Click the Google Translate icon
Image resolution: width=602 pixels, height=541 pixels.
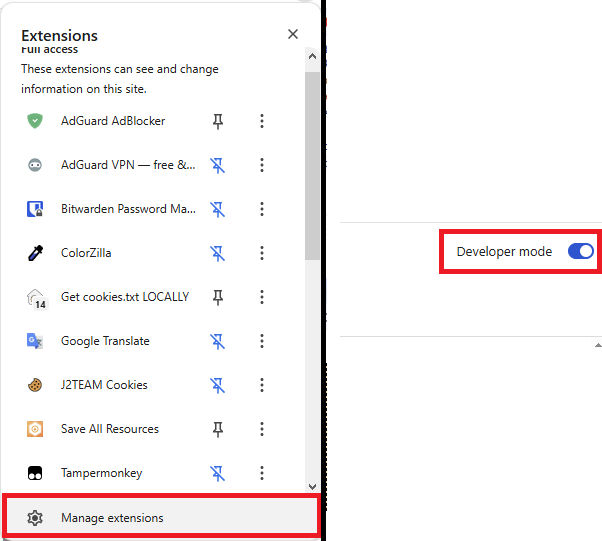pyautogui.click(x=35, y=341)
